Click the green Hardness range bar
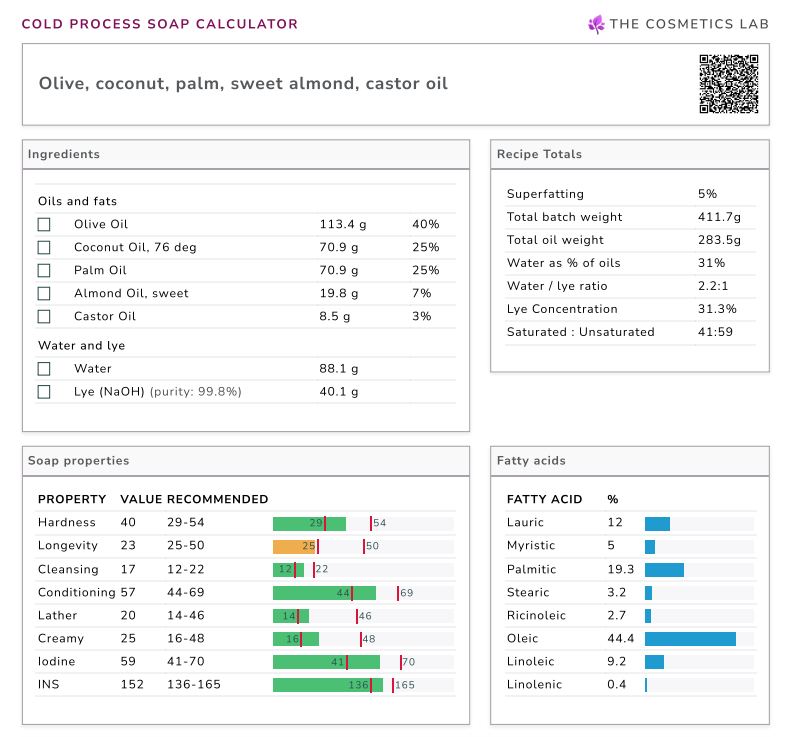Viewport: 793px width, 737px height. (309, 523)
